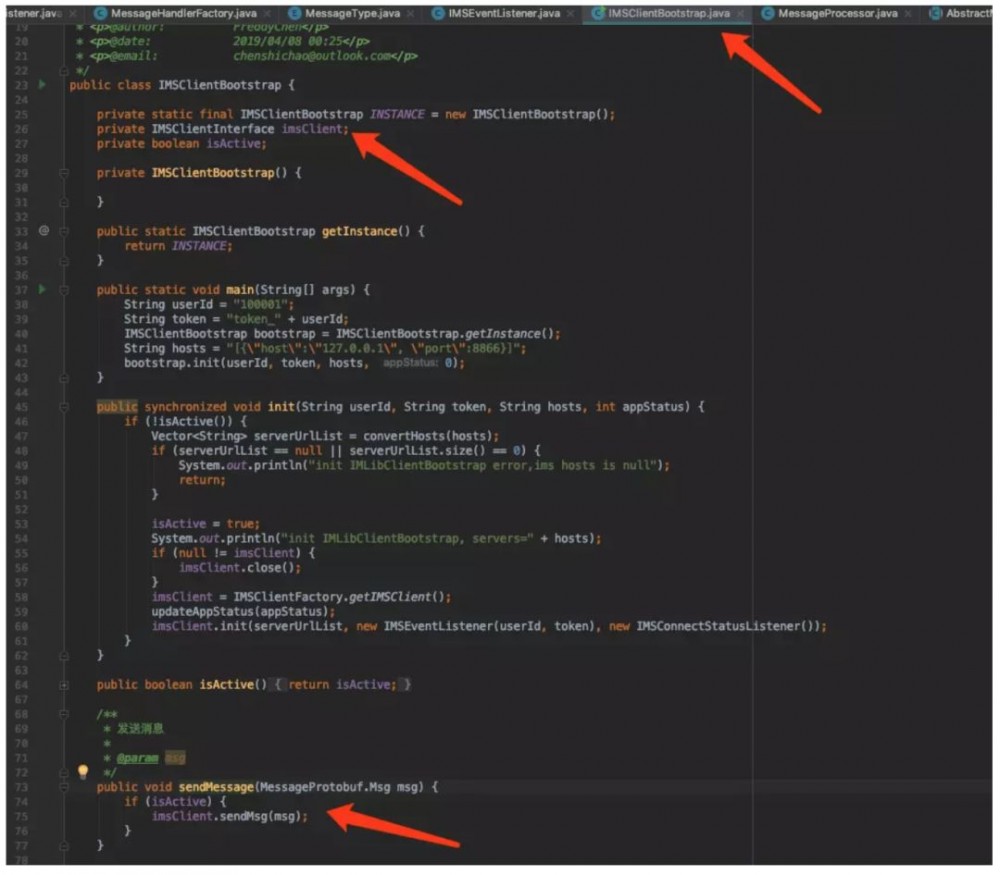Open the yellow light bulb quick-fix menu
The image size is (1000, 875).
pyautogui.click(x=83, y=771)
